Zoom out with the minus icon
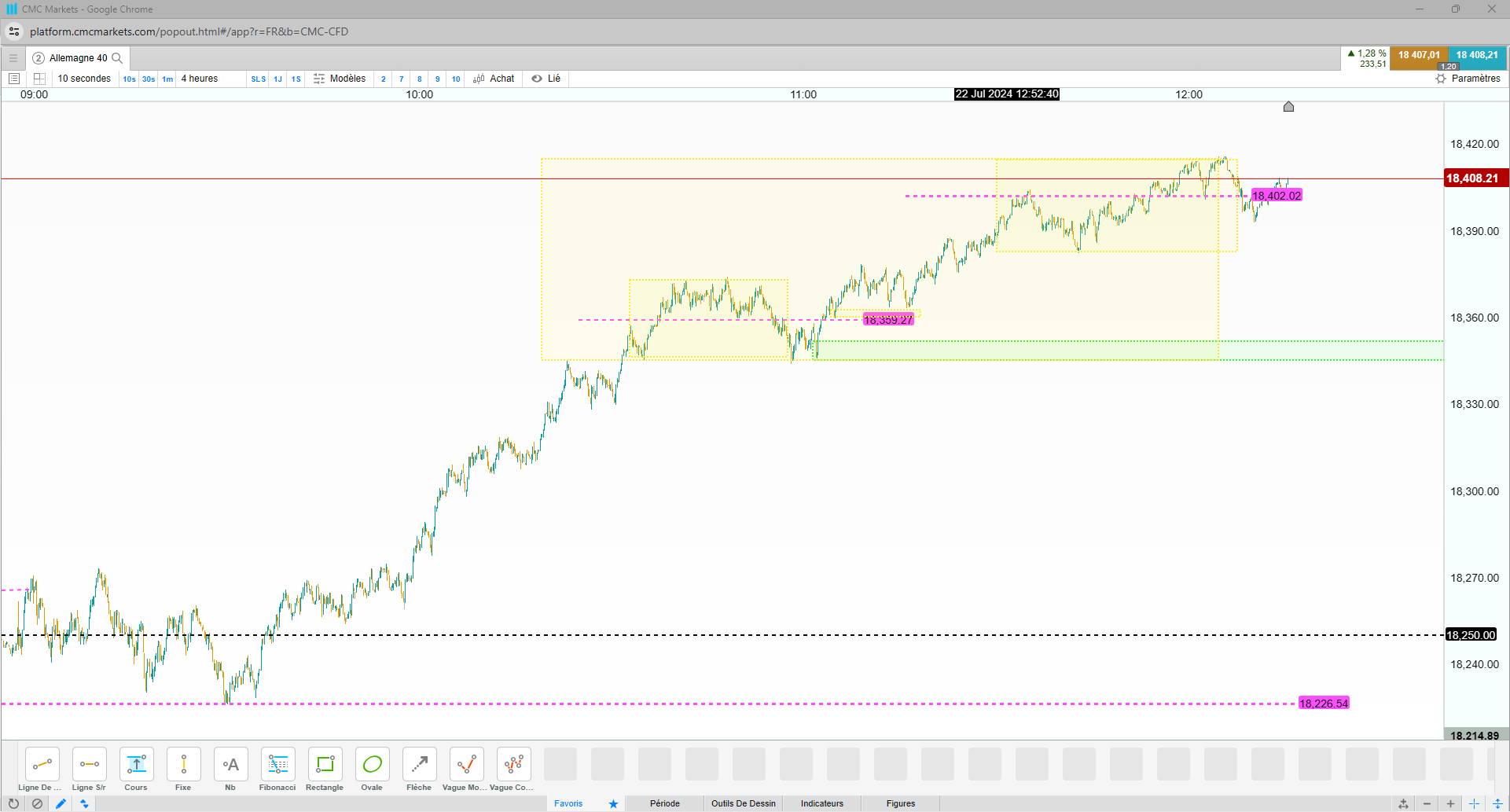 point(1427,803)
